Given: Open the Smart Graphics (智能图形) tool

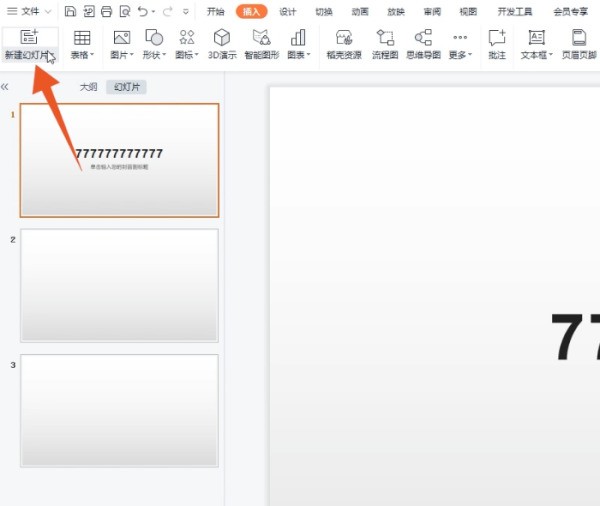Looking at the screenshot, I should pyautogui.click(x=261, y=38).
